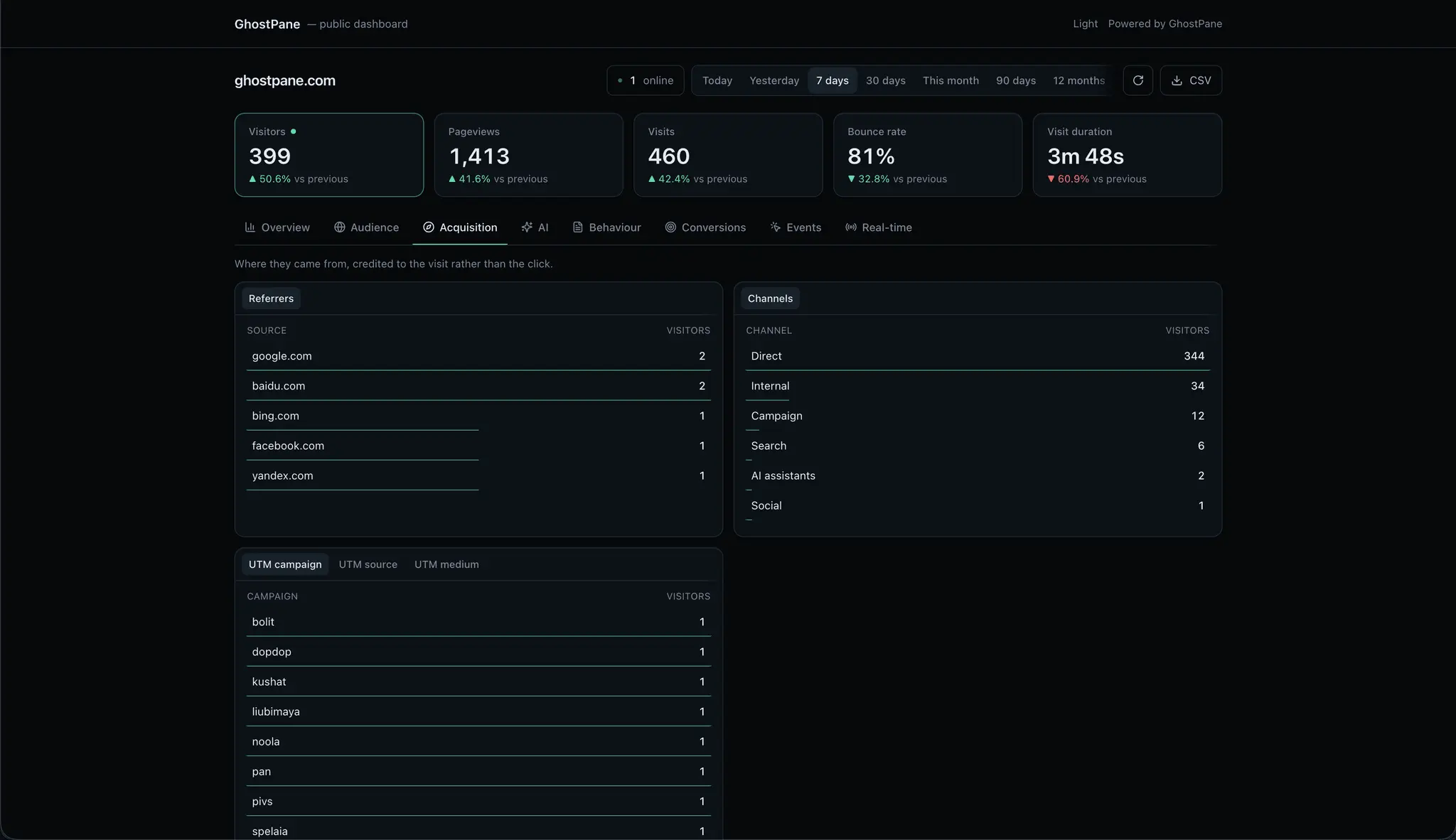This screenshot has width=1456, height=840.
Task: Click the 1 online indicator
Action: 646,80
